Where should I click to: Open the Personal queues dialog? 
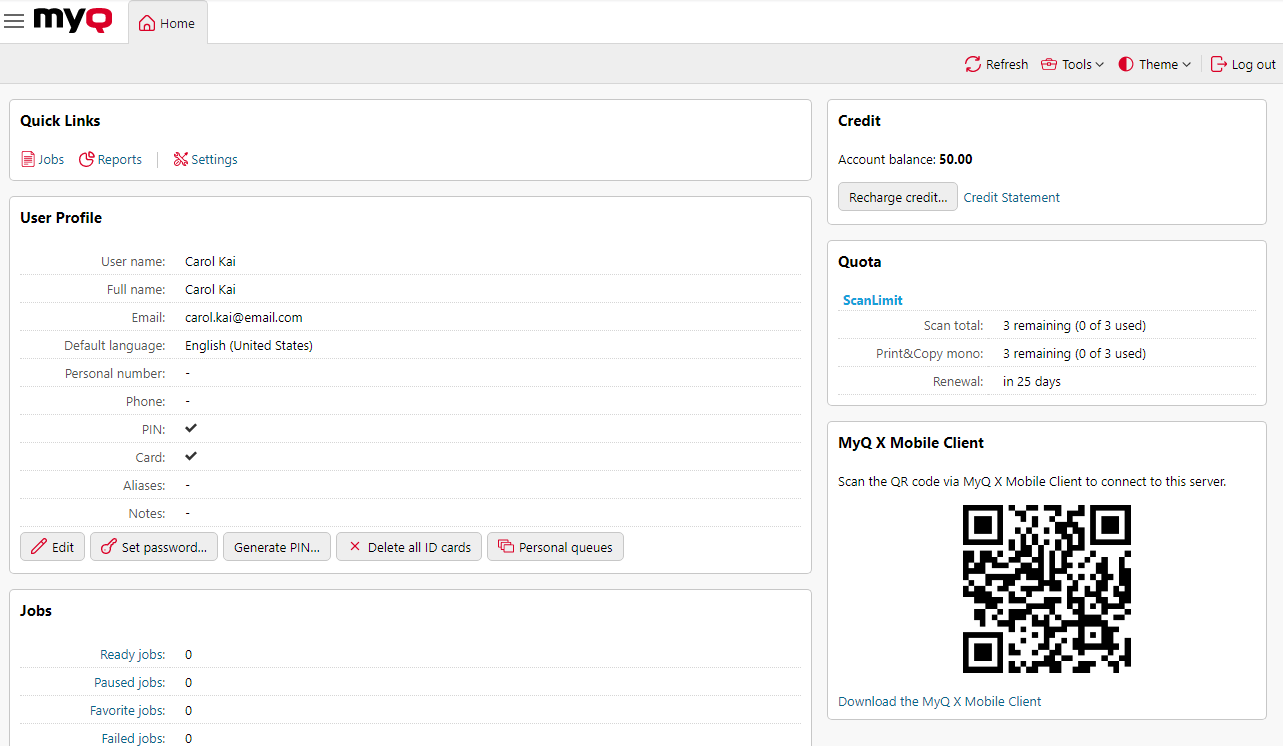click(x=555, y=546)
